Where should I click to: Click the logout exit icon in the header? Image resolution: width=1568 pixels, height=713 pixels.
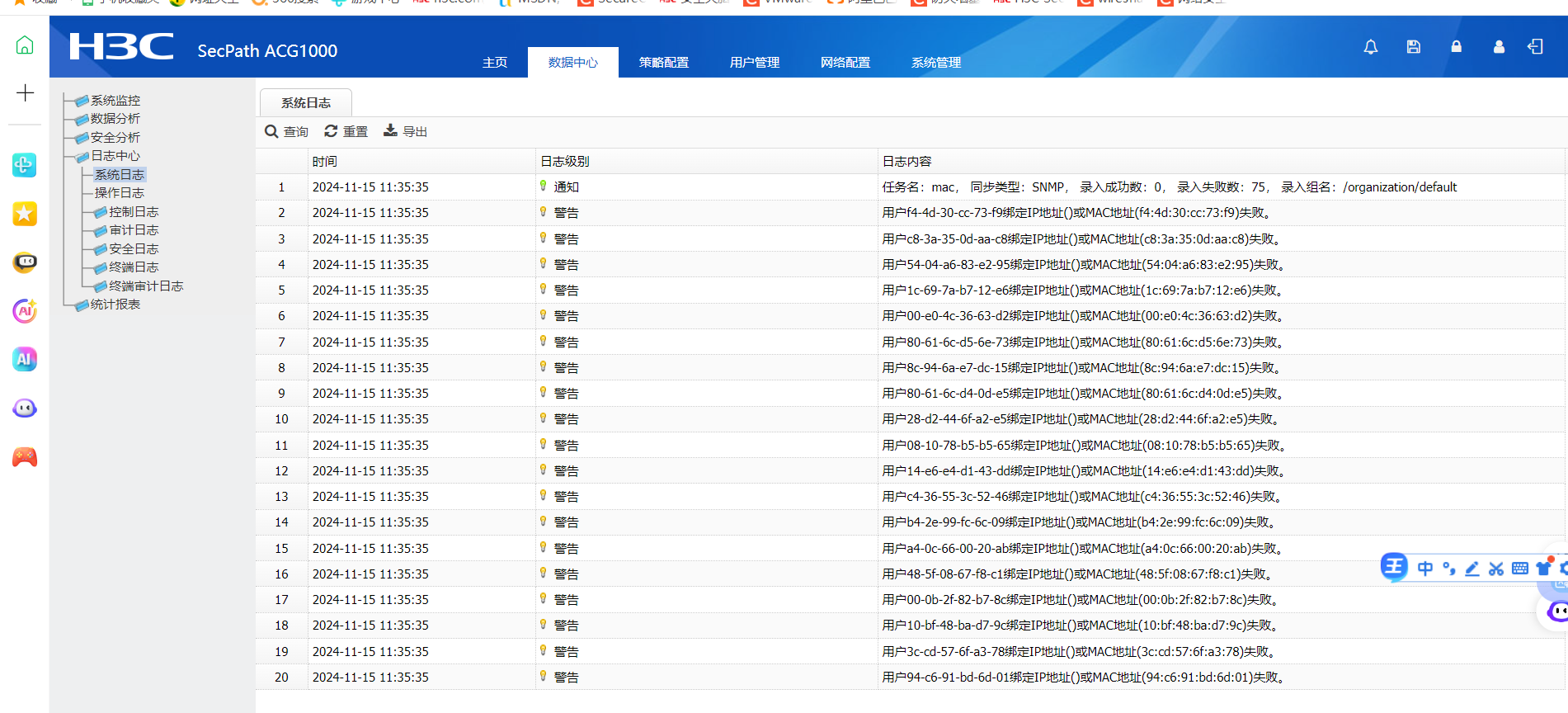click(x=1535, y=47)
